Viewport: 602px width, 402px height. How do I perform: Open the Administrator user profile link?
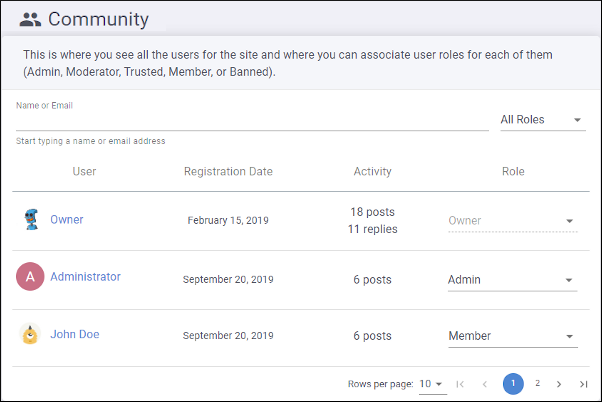click(85, 277)
